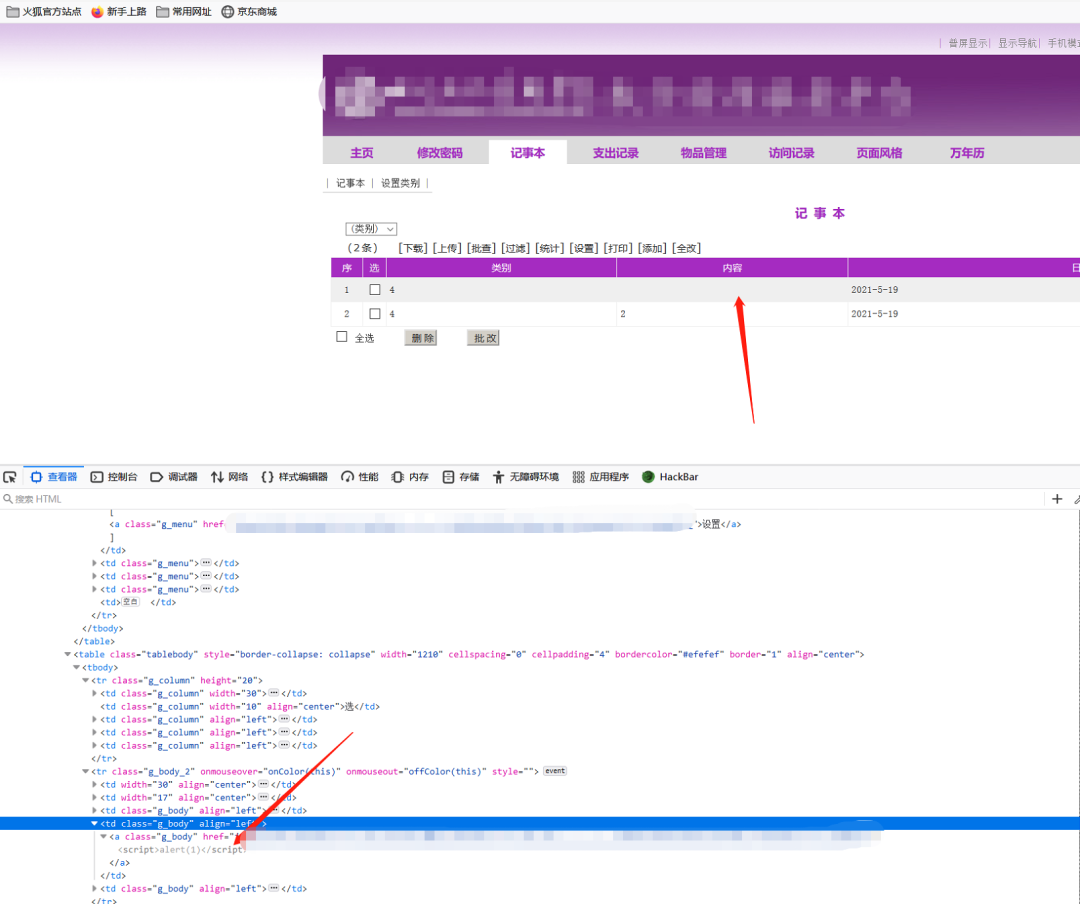Switch to the Network (网络) panel
This screenshot has height=904, width=1080.
point(229,477)
